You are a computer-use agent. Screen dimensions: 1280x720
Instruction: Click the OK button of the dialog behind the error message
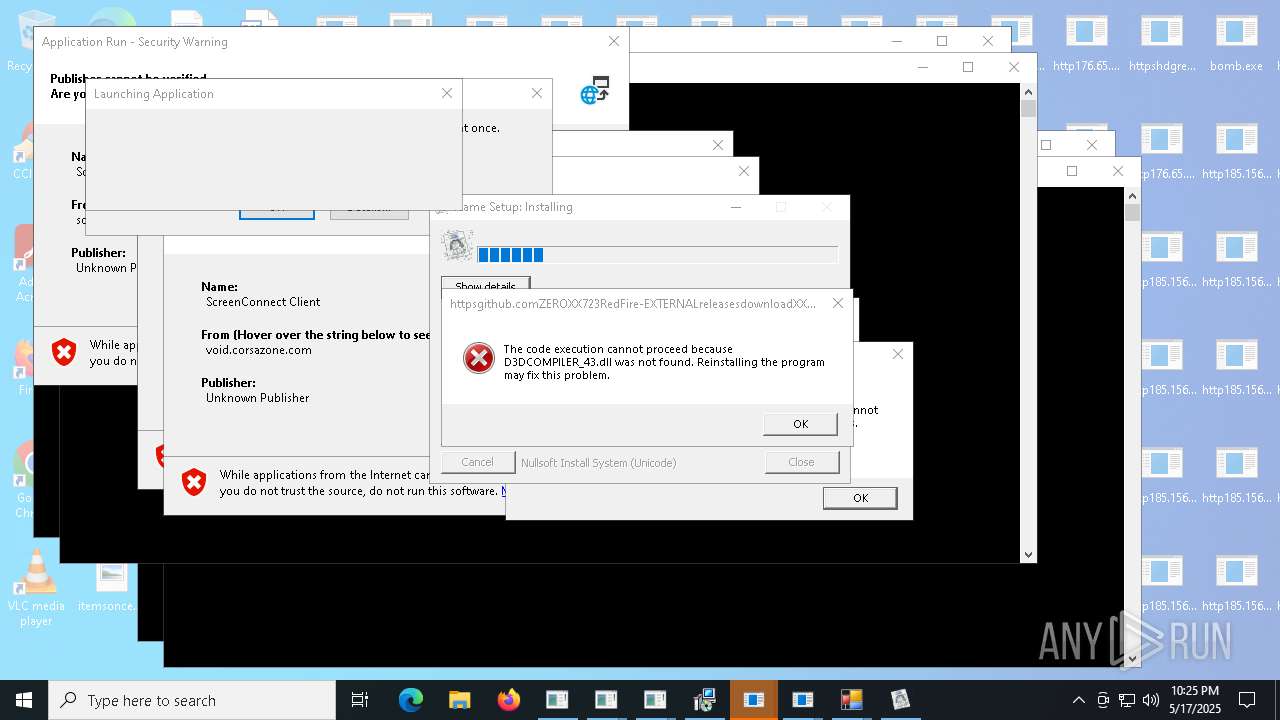tap(860, 498)
